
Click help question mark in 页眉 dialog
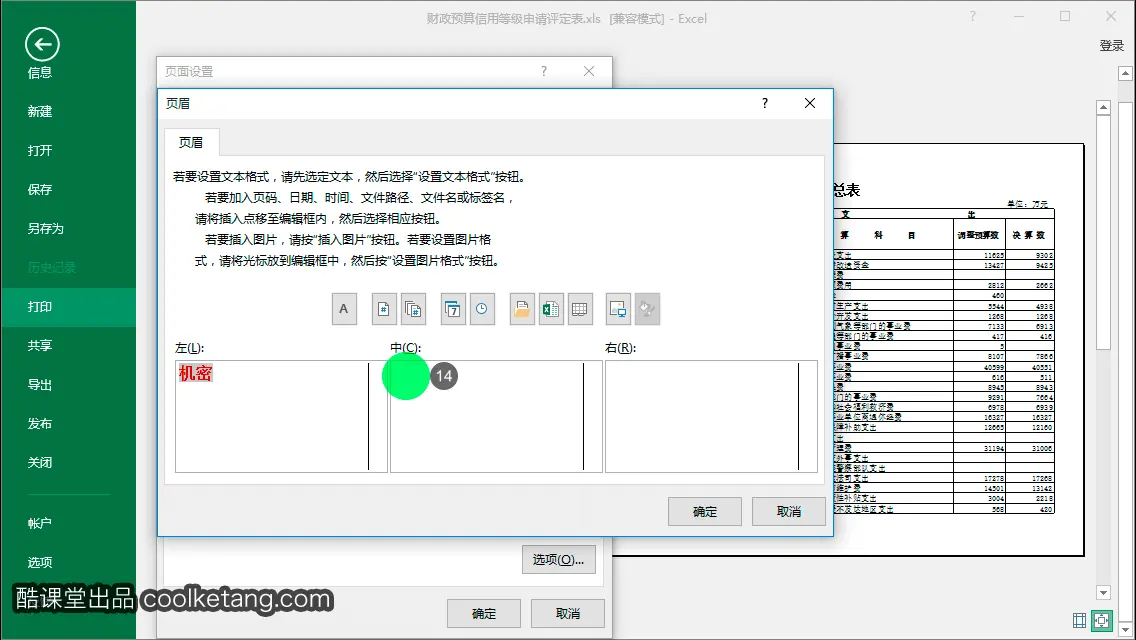click(765, 104)
